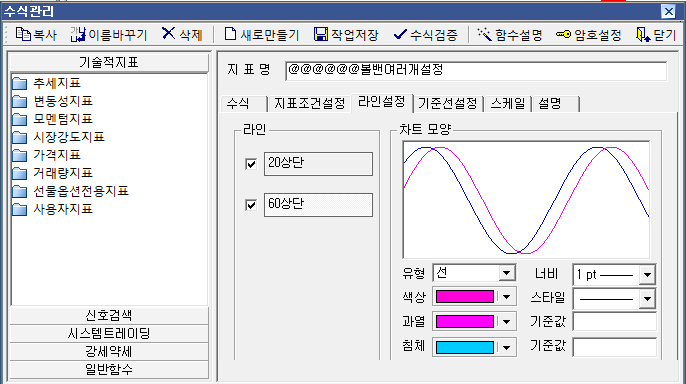Click the 암호설정 key icon

[x=563, y=34]
